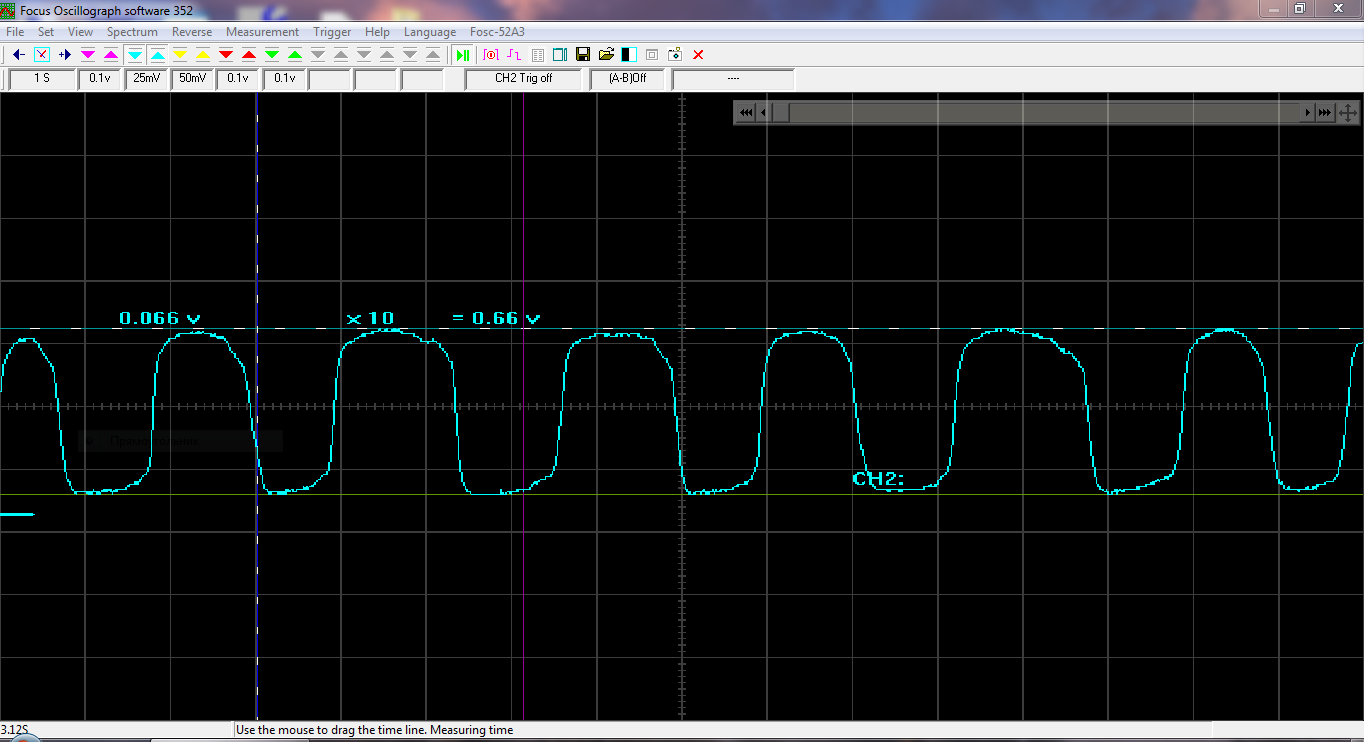Toggle the CH2 Trig off button
Image resolution: width=1364 pixels, height=742 pixels.
click(x=523, y=78)
